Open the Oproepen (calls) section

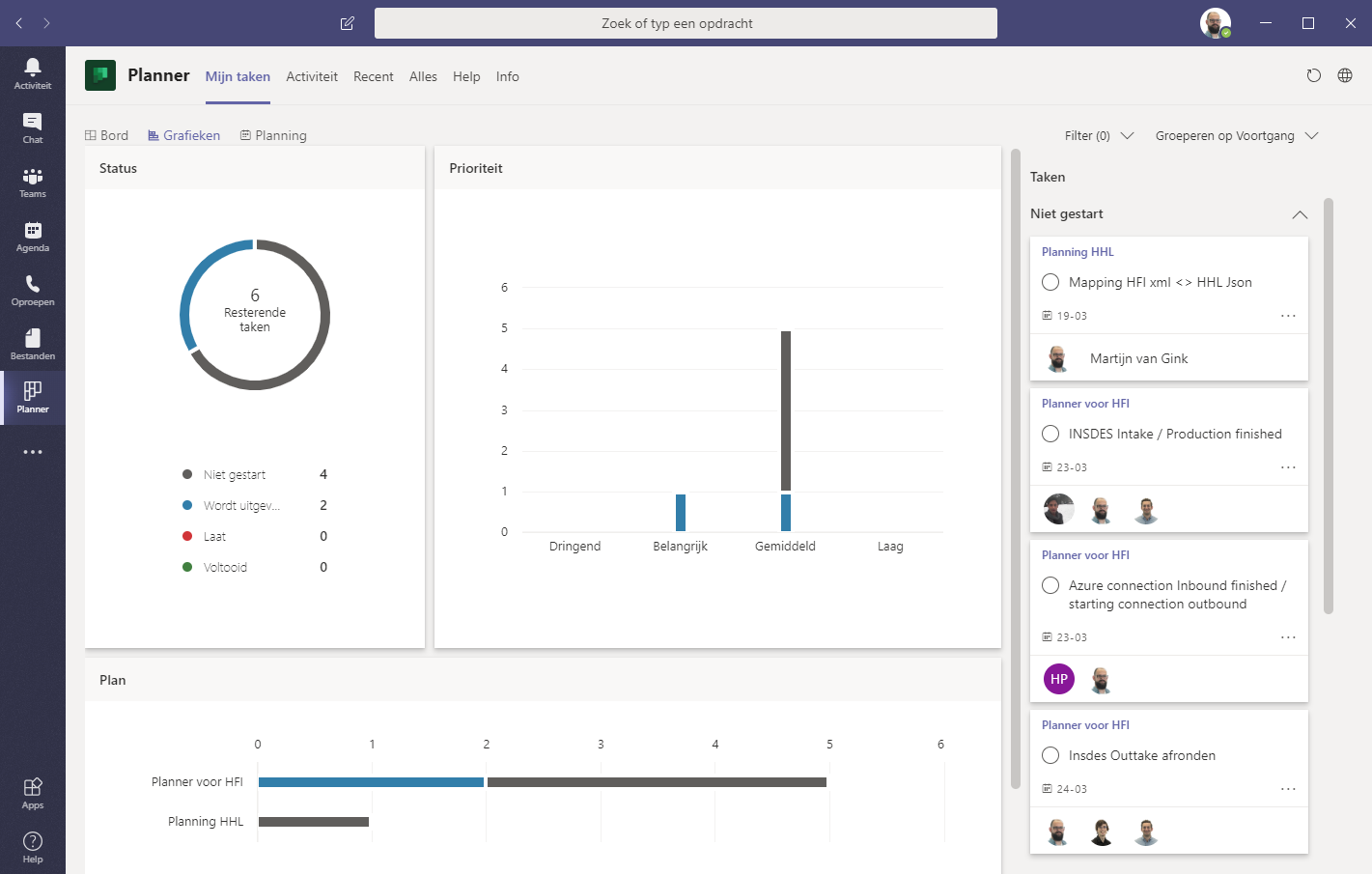tap(33, 289)
